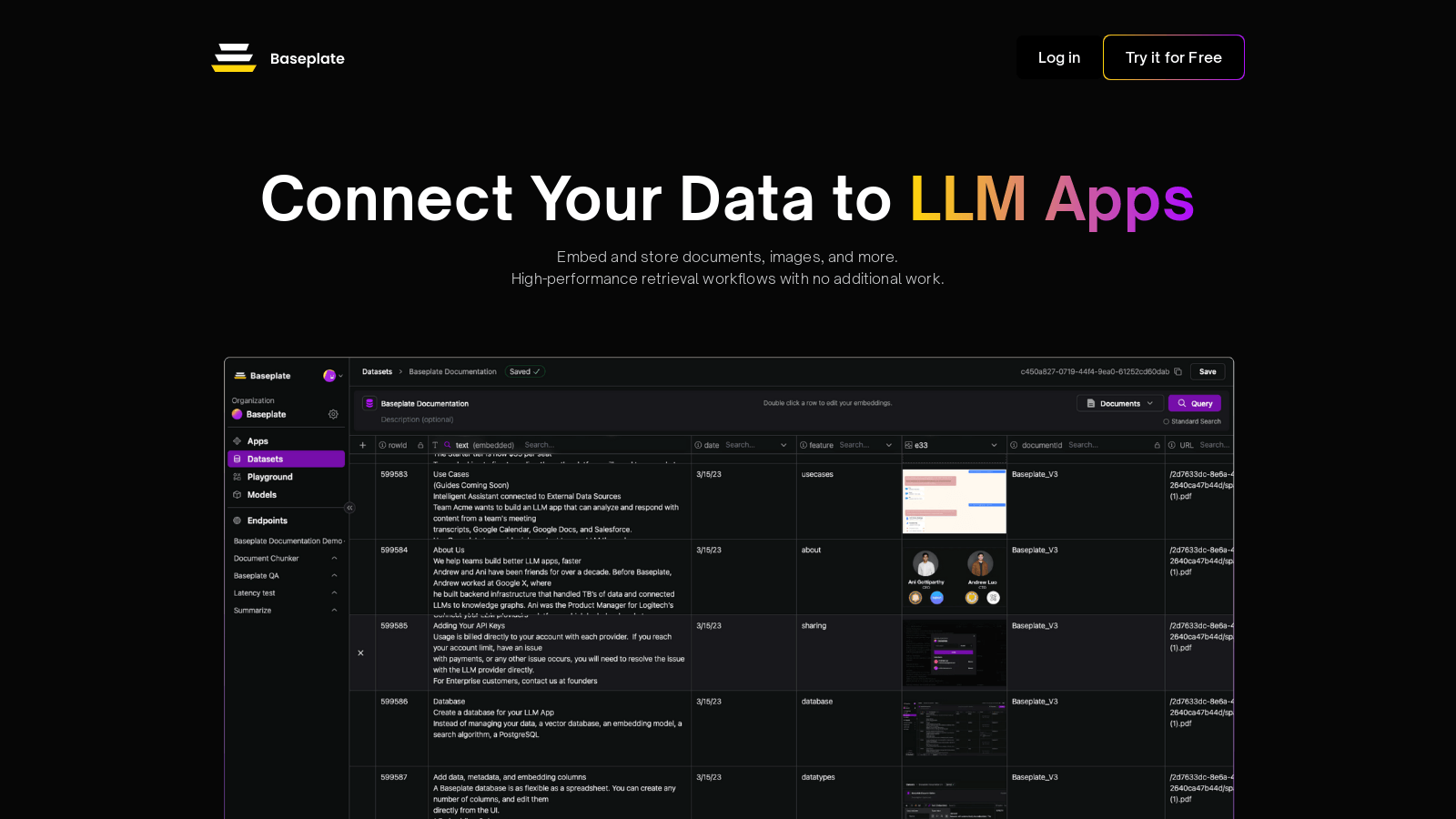Collapse the Latency test chevron
This screenshot has height=819, width=1456.
[x=334, y=592]
